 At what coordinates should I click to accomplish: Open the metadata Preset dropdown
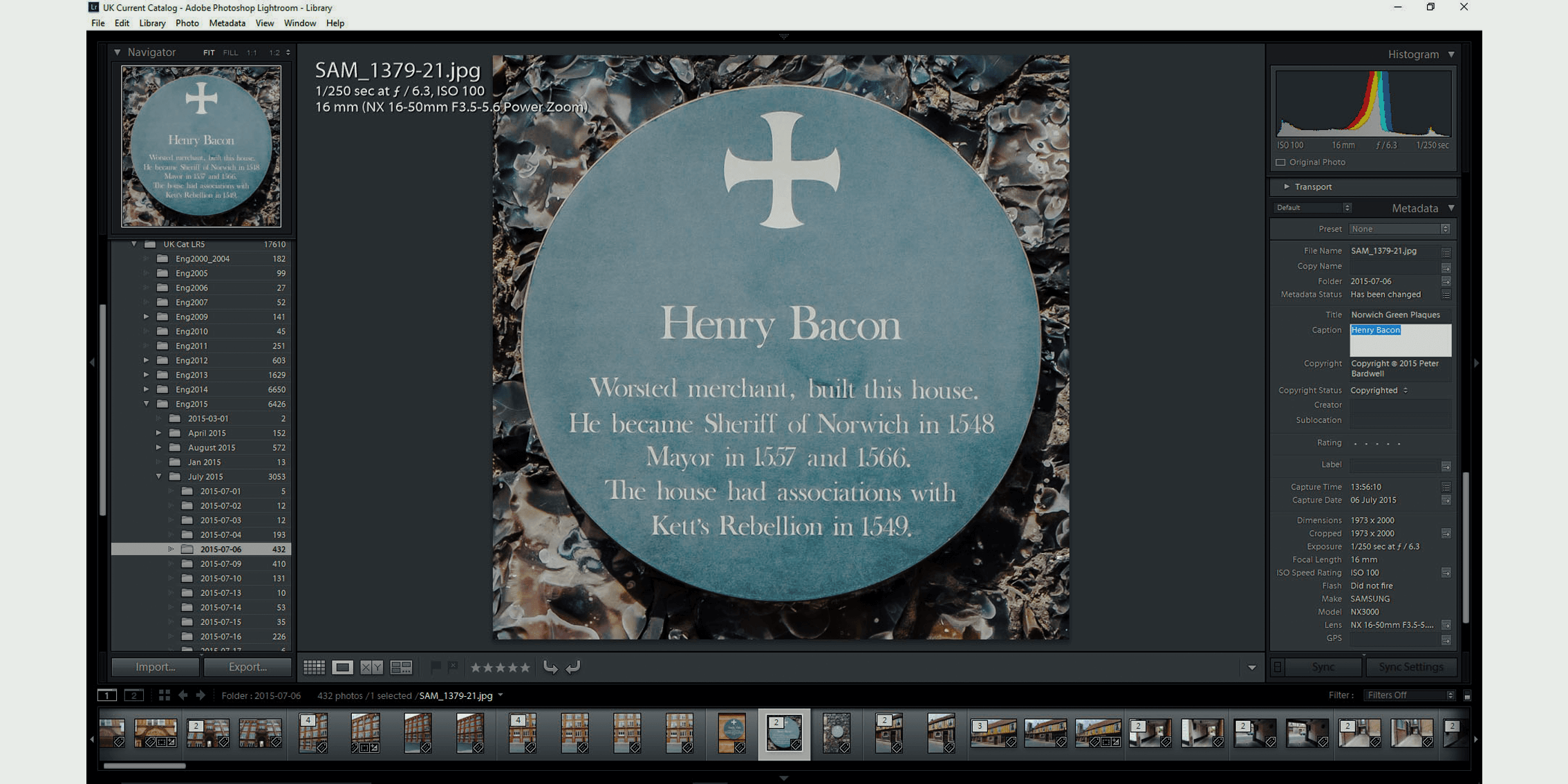pyautogui.click(x=1399, y=229)
